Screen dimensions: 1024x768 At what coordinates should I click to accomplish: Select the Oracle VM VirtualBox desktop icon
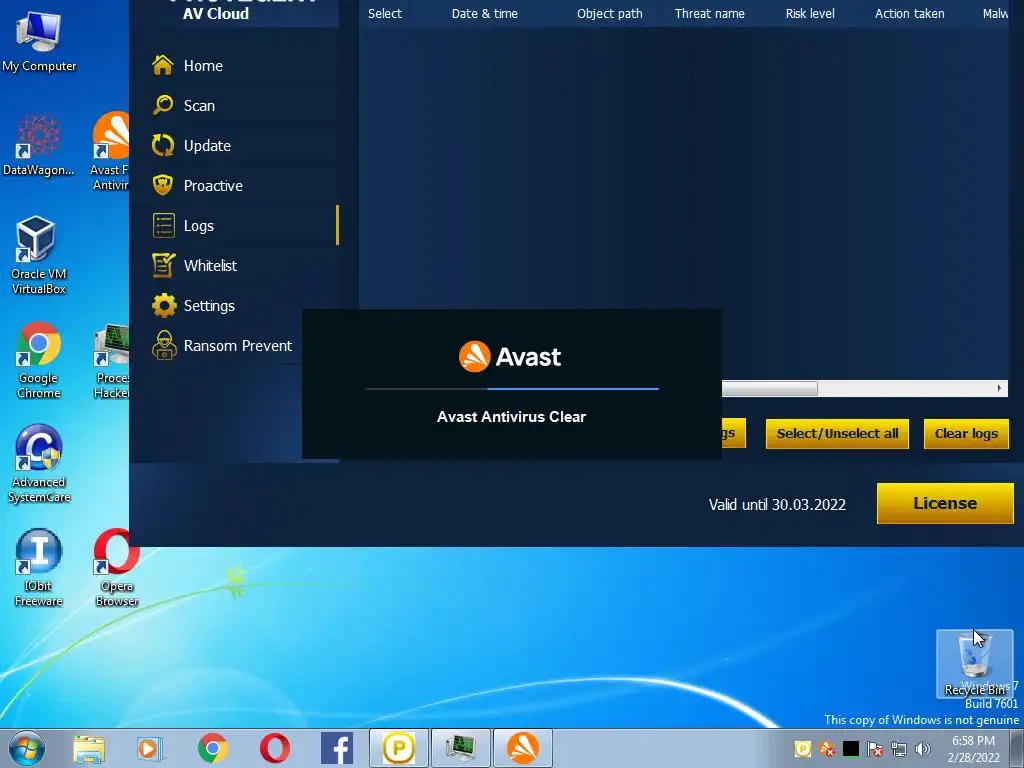click(x=39, y=255)
